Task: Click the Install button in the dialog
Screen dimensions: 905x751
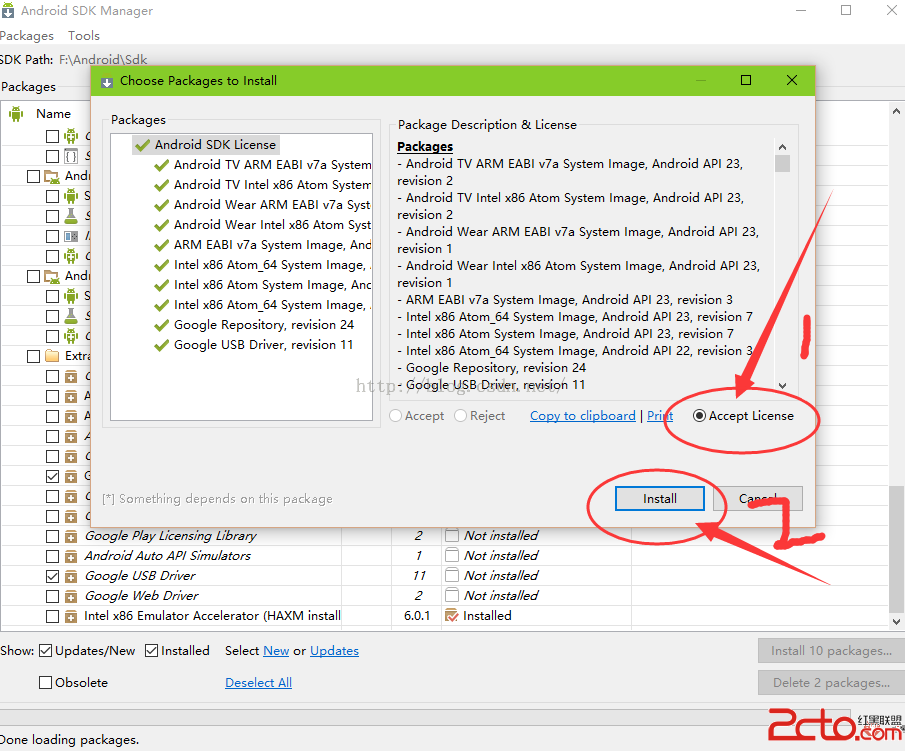Action: 659,499
